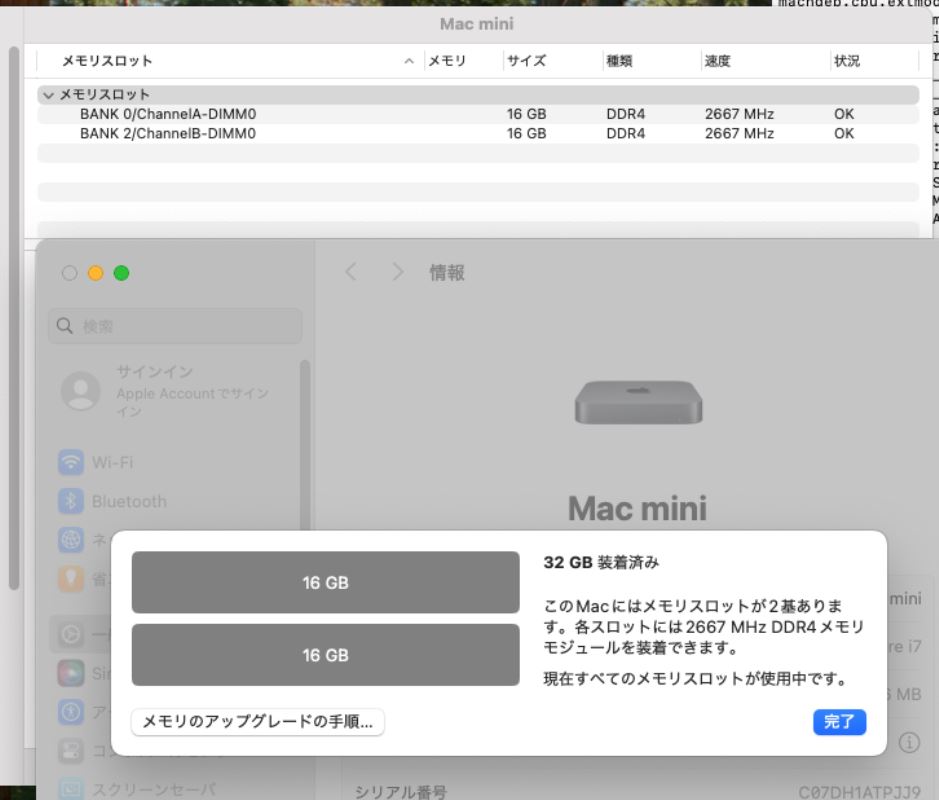939x800 pixels.
Task: Select the first 16 GB memory slot bar
Action: [x=325, y=582]
